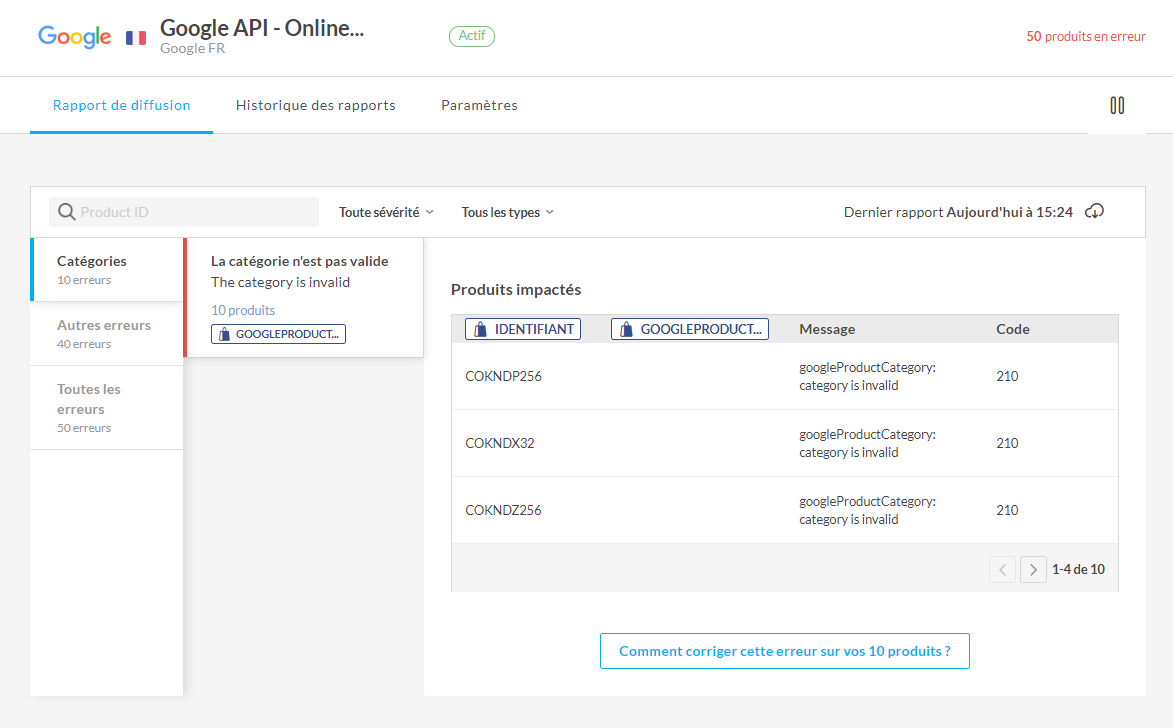Click the Google logo icon
This screenshot has height=728, width=1173.
coord(74,37)
